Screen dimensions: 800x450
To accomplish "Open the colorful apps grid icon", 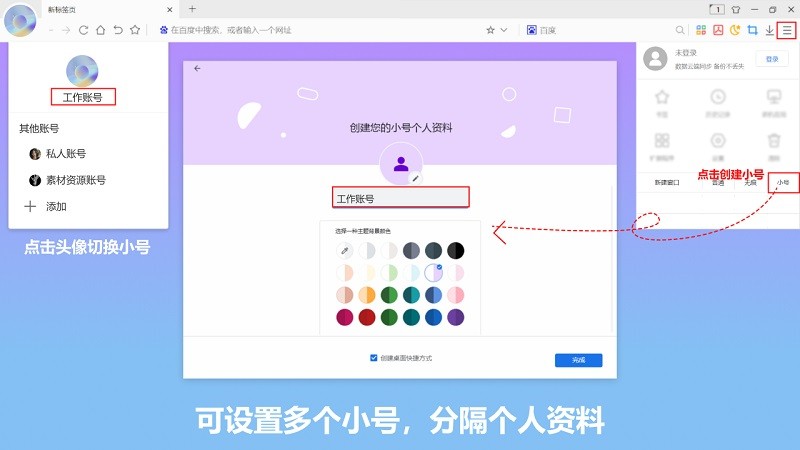I will [701, 30].
